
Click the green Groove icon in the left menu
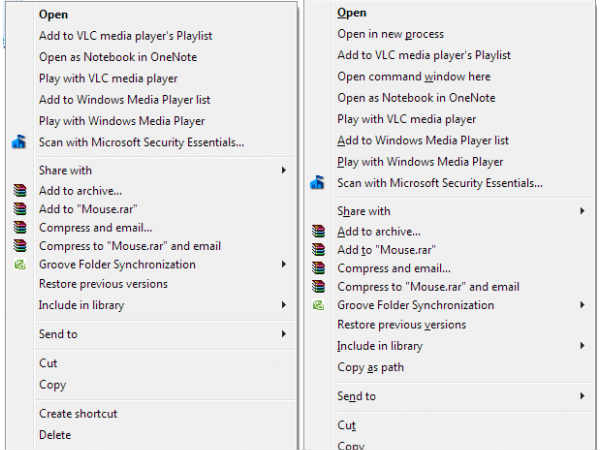(x=19, y=265)
